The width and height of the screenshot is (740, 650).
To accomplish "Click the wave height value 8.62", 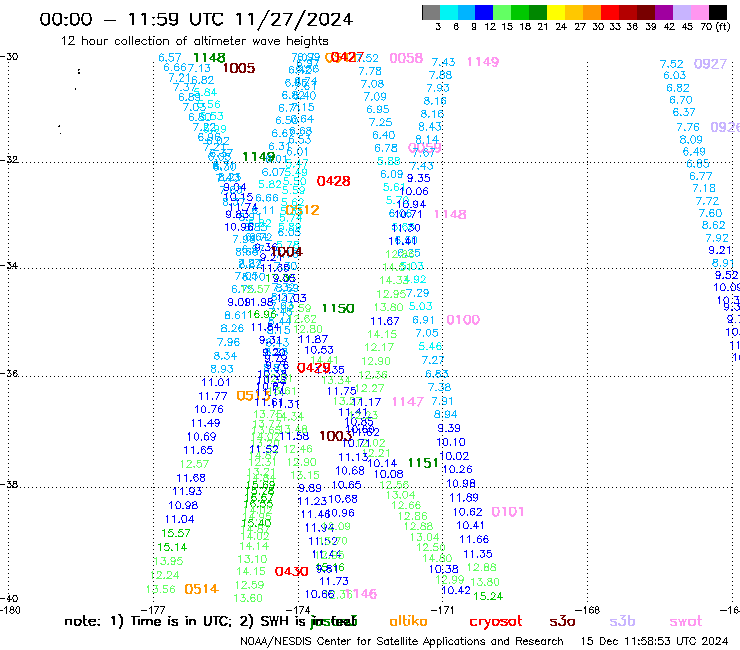I will tap(713, 225).
